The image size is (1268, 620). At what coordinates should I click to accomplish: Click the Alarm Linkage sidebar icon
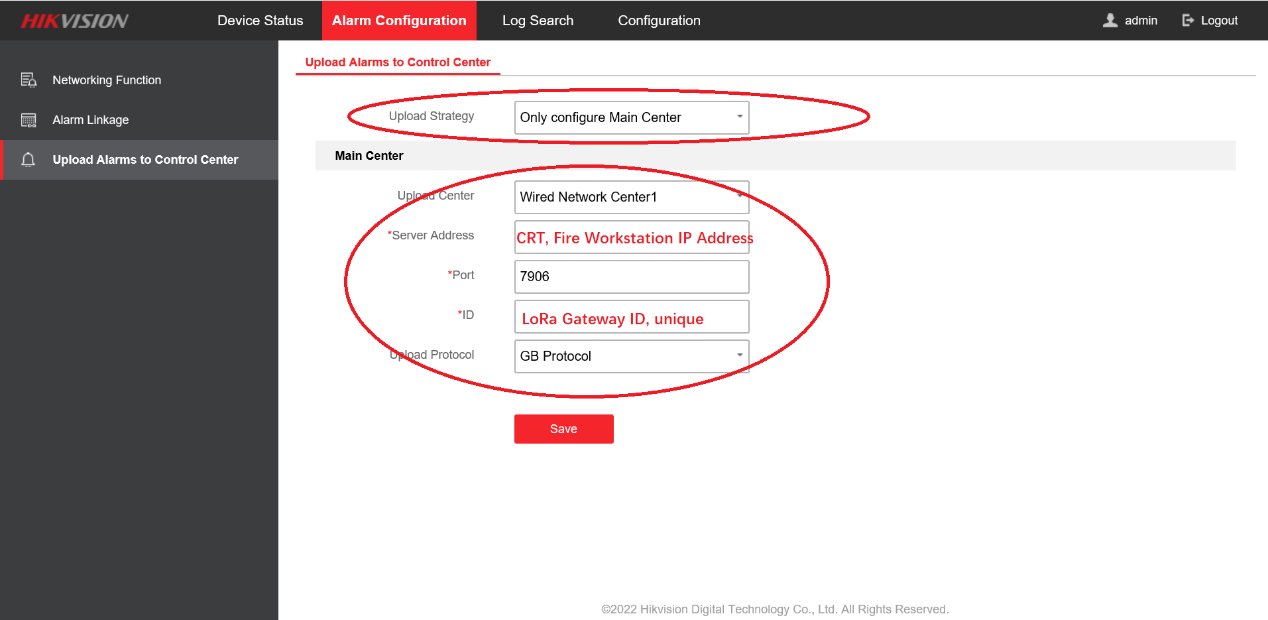[x=29, y=120]
